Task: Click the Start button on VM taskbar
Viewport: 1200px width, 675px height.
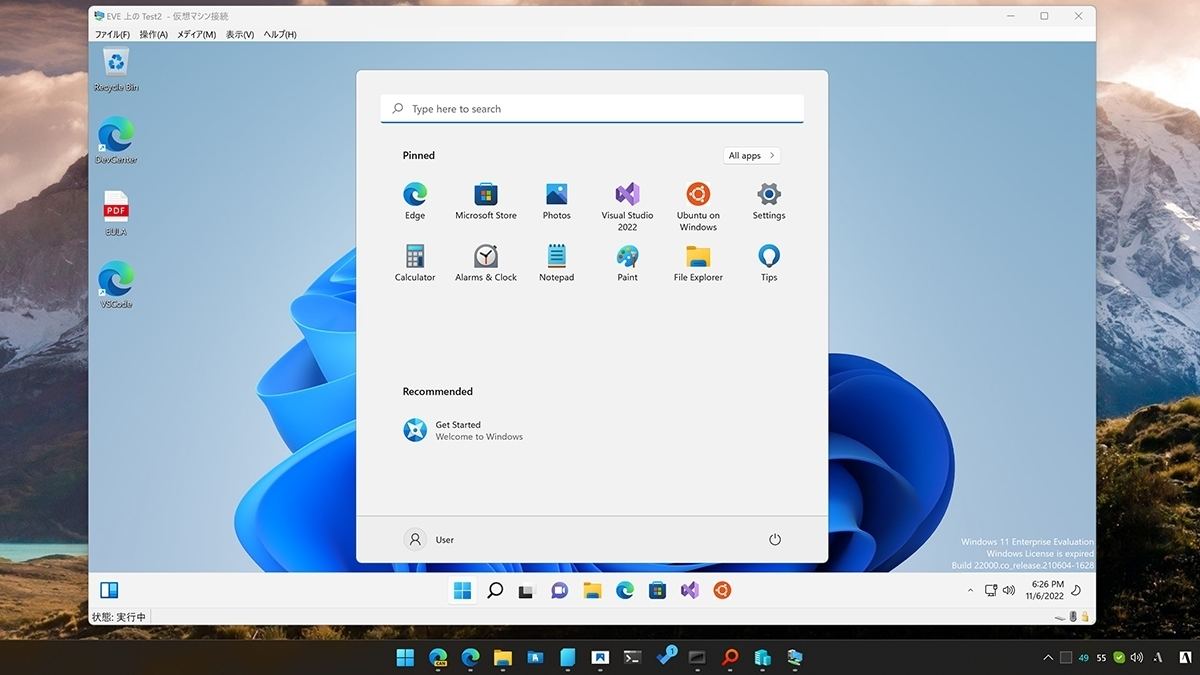Action: [x=463, y=590]
